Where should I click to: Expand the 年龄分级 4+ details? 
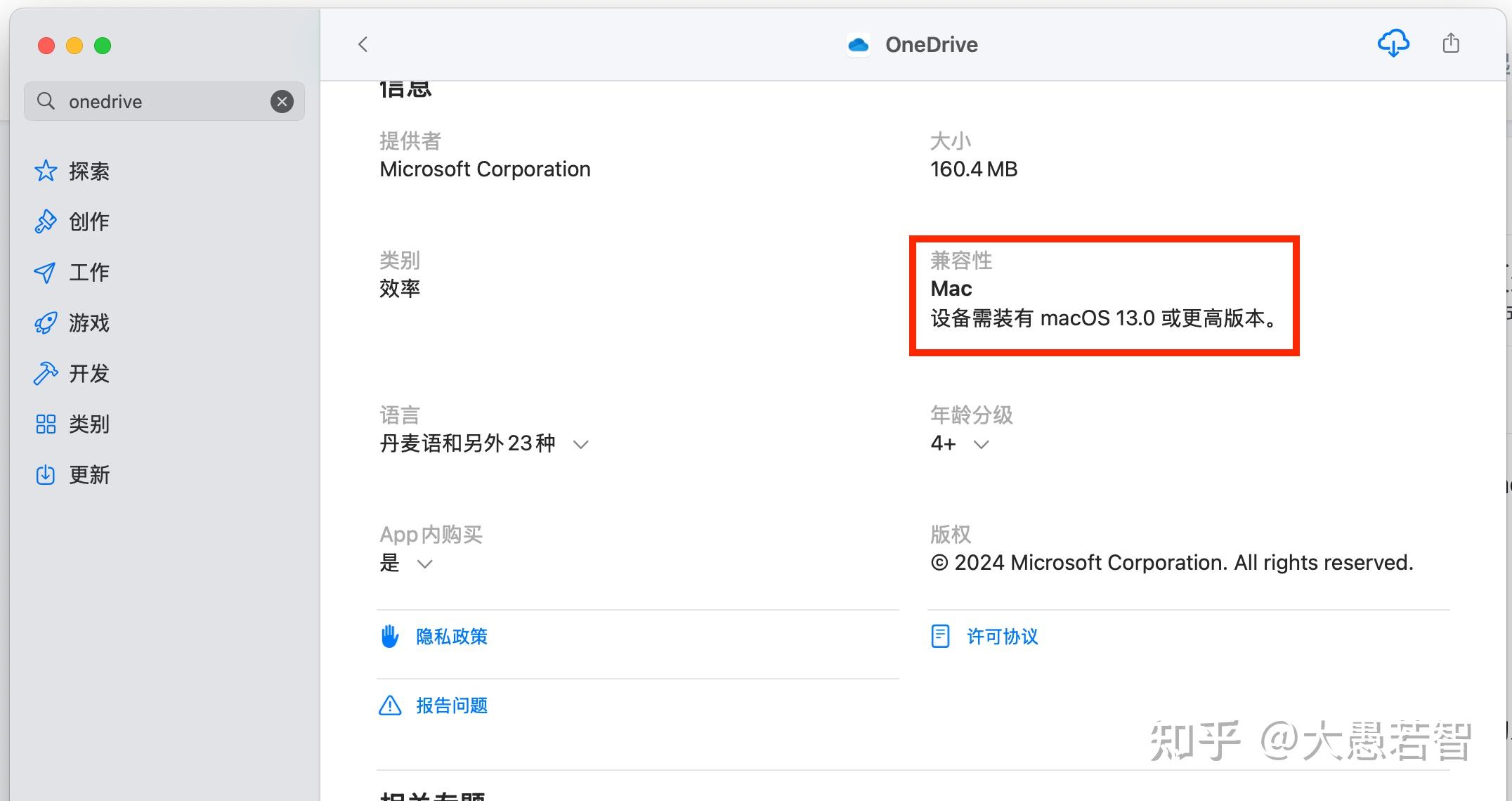(x=981, y=444)
